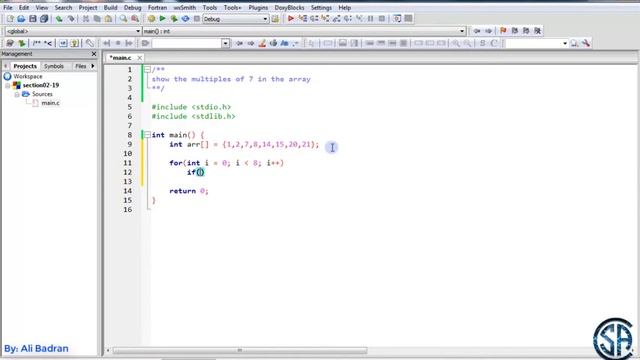Copy the selection via the toolbar icon
Viewport: 640px width, 360px height.
[x=97, y=19]
